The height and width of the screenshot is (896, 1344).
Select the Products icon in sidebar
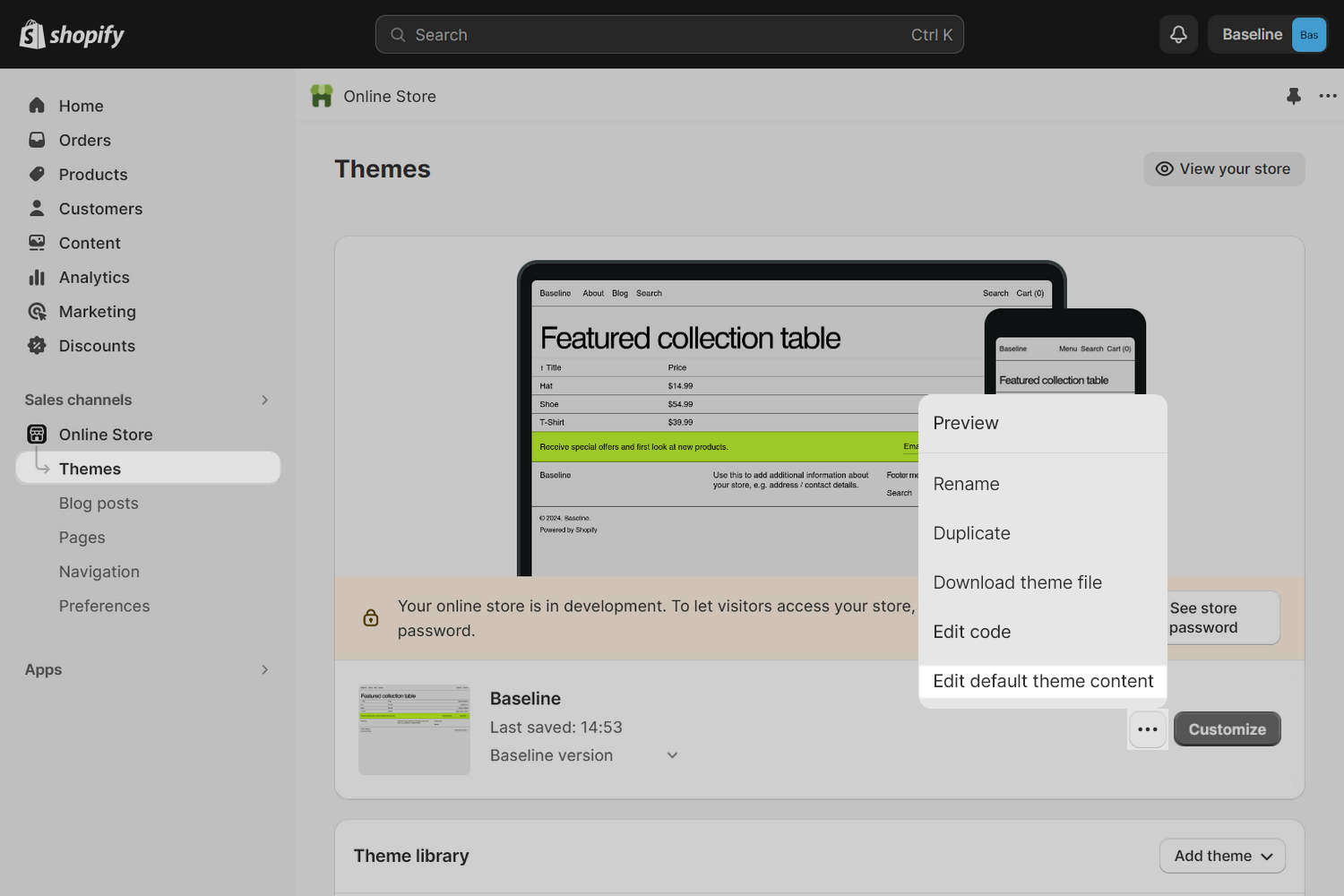(x=37, y=174)
